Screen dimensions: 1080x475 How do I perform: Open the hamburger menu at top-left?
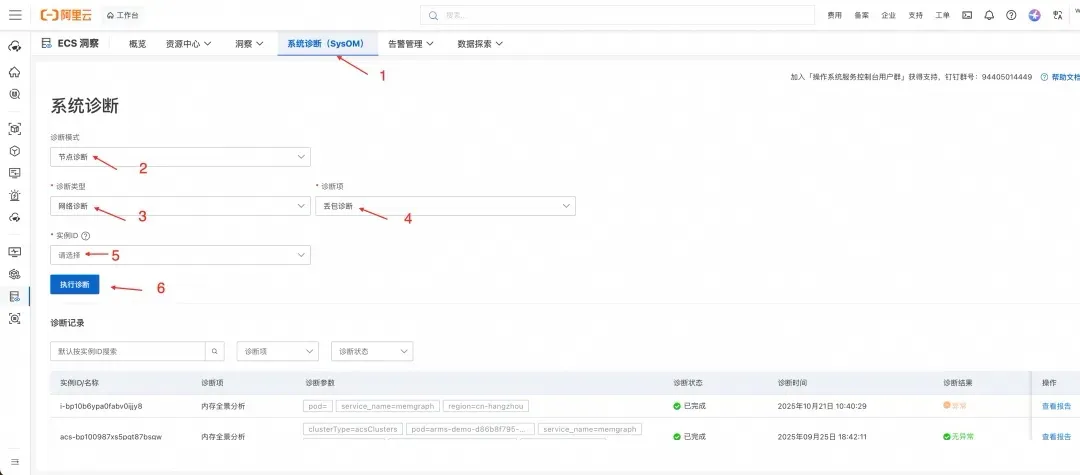coord(14,14)
